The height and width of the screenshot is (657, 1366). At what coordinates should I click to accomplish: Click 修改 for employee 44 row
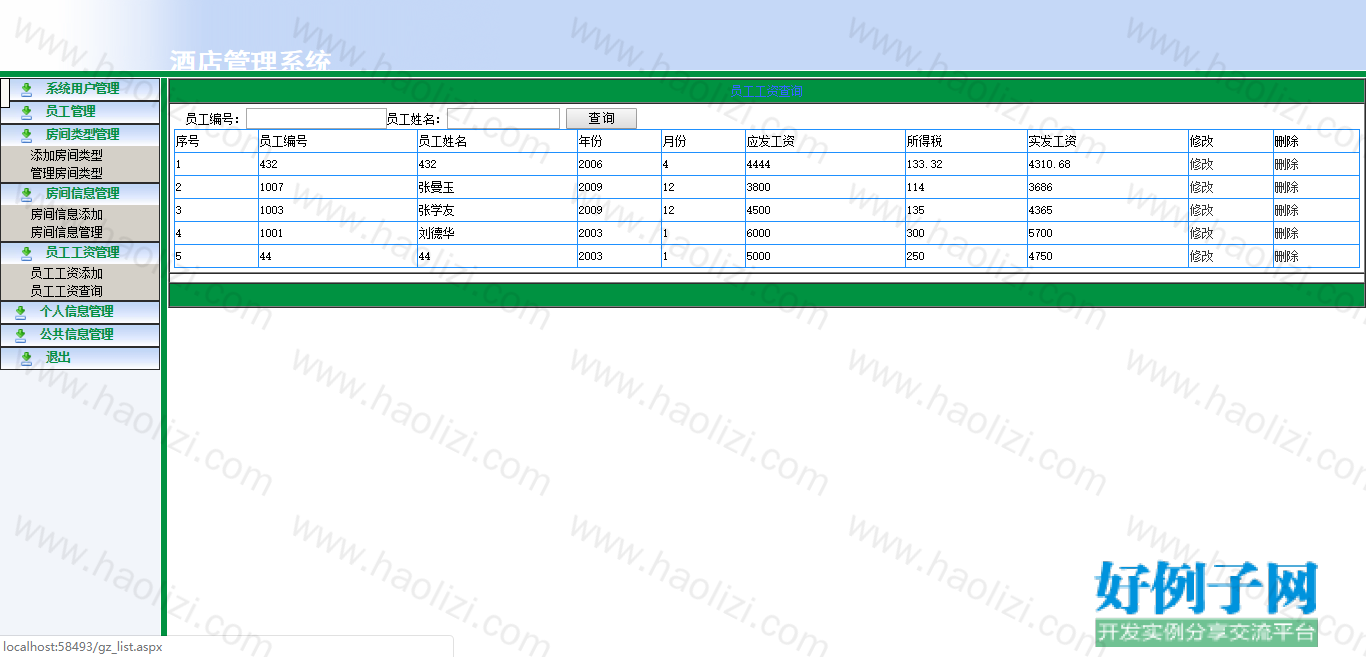click(1201, 256)
